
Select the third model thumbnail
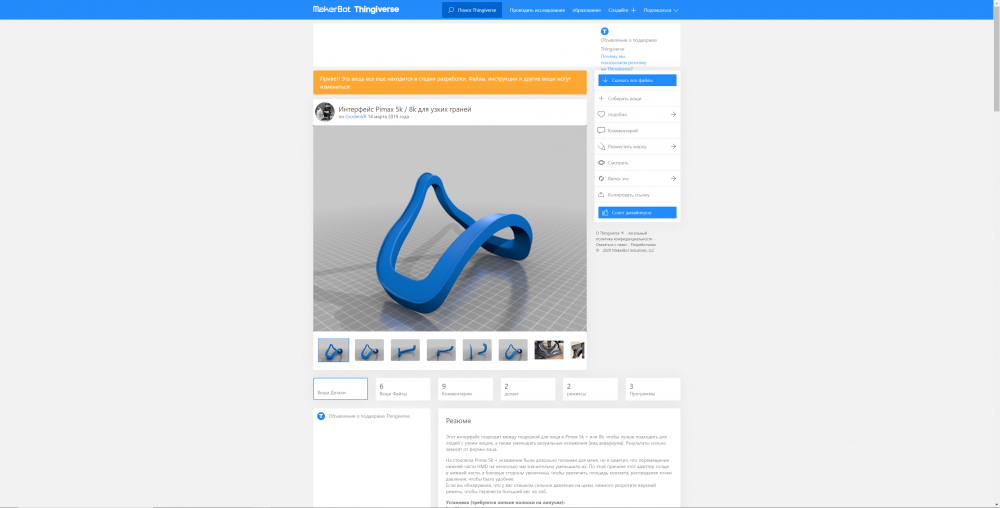(x=405, y=350)
